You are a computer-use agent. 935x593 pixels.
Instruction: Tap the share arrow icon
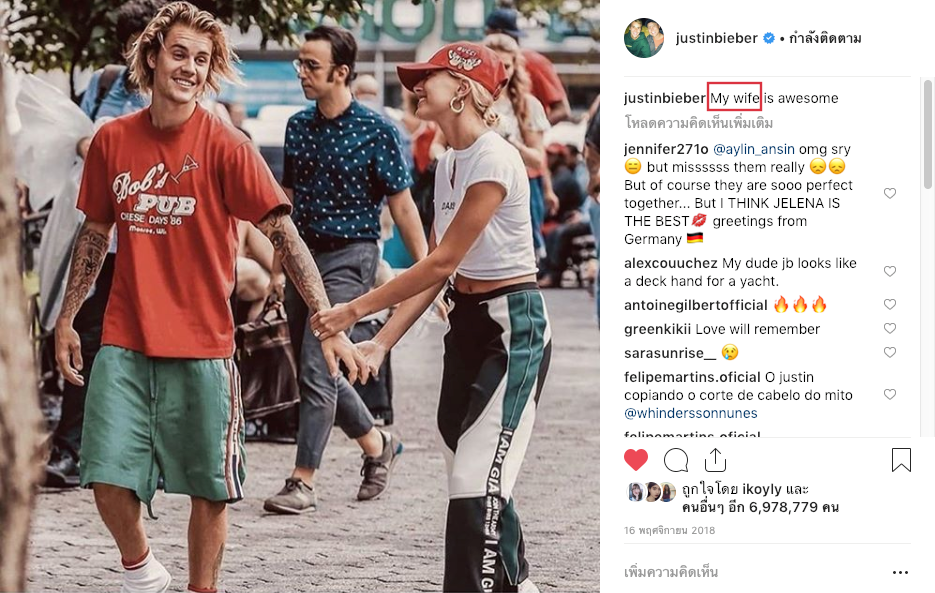(715, 460)
